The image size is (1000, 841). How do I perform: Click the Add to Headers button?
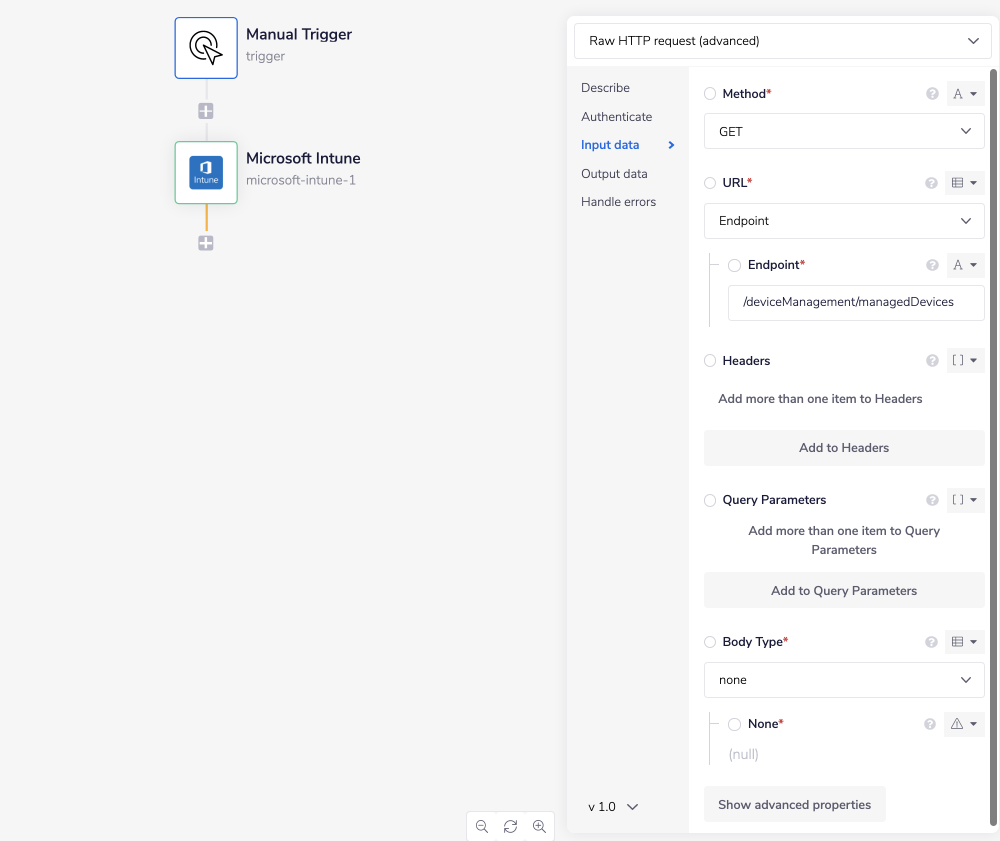(x=843, y=447)
